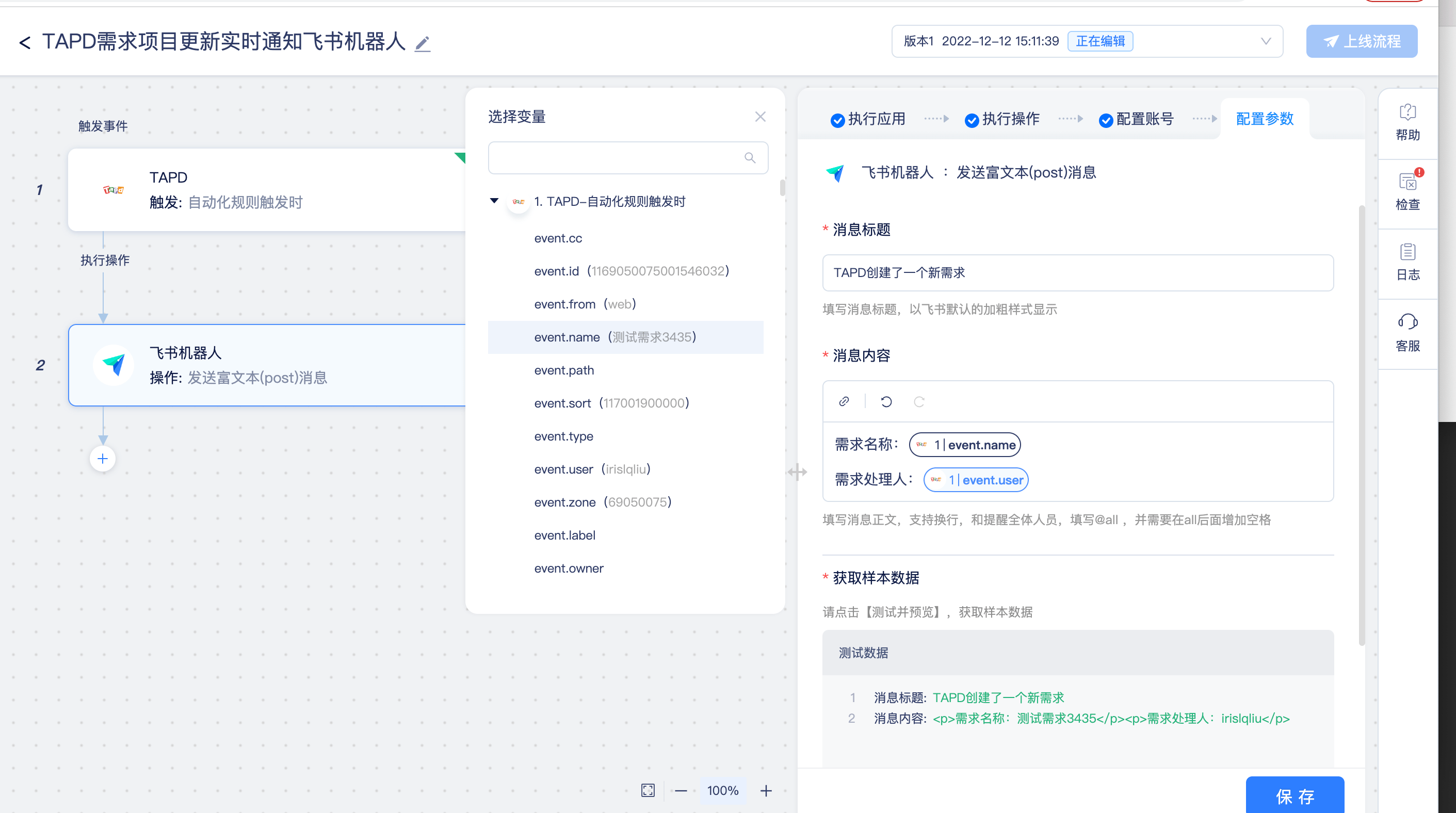Contact 客服 customer service

1408,333
